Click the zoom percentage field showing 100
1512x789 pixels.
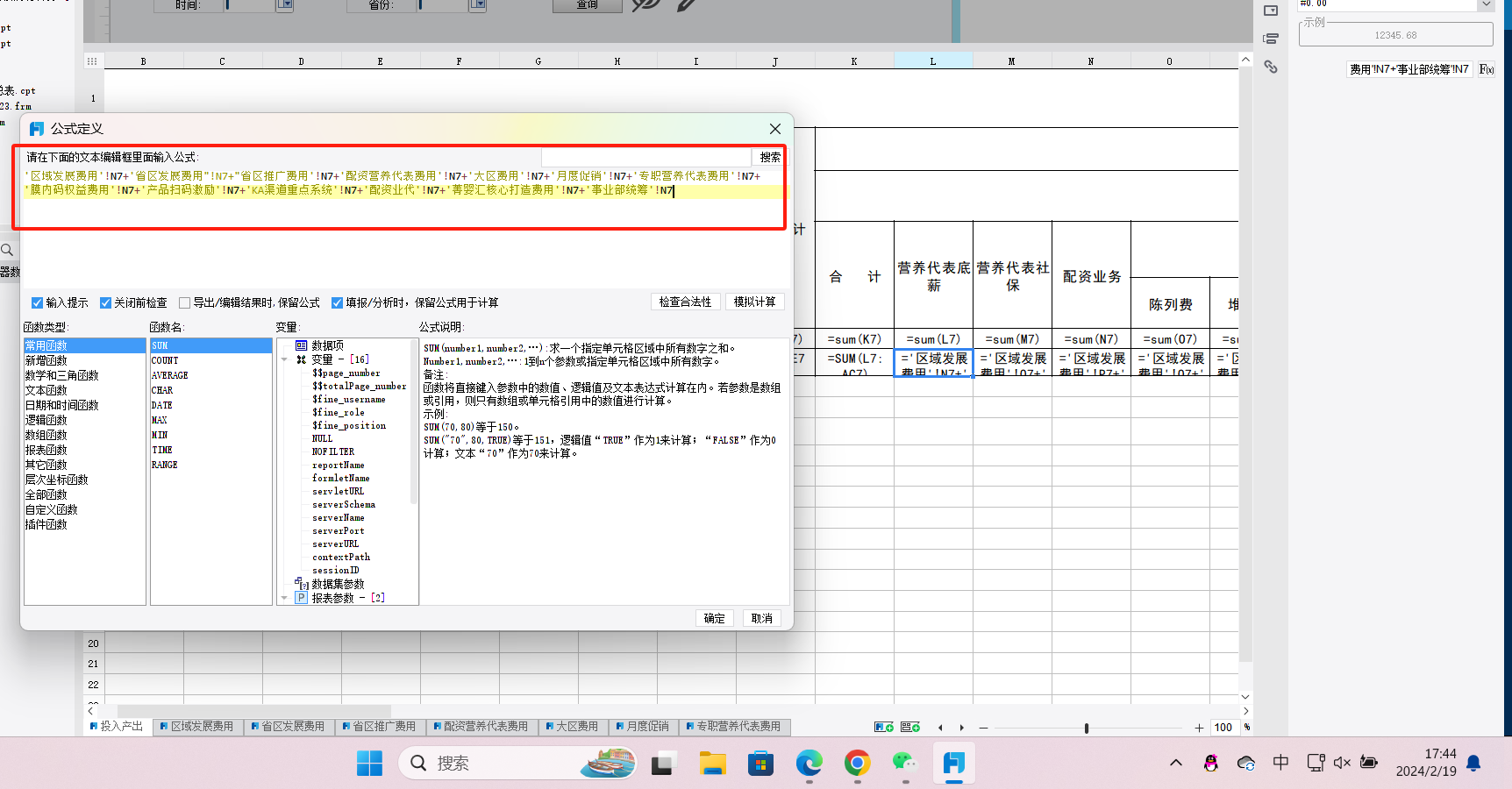coord(1225,728)
